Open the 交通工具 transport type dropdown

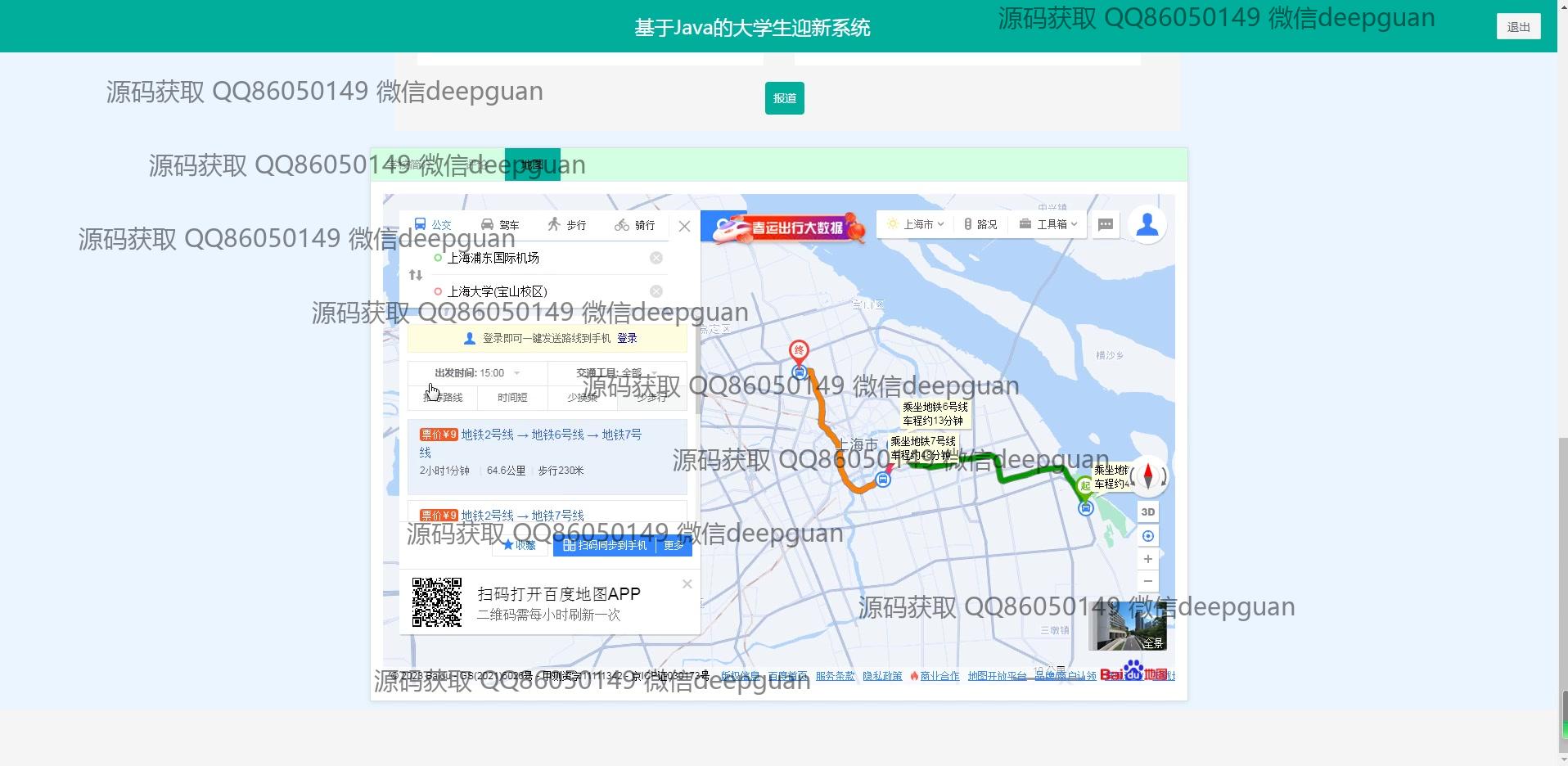coord(617,373)
